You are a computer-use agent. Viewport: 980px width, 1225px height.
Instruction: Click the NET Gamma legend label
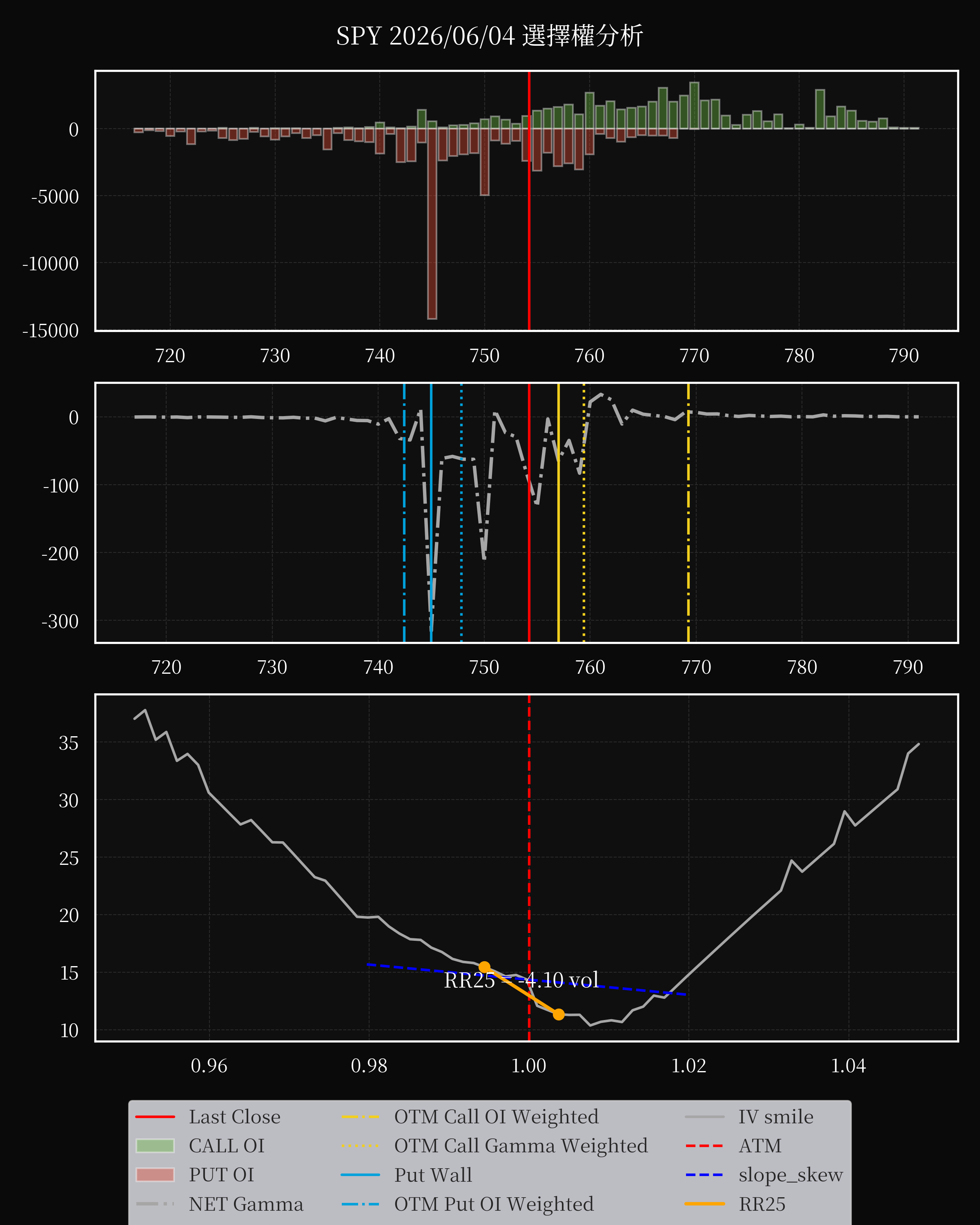click(x=246, y=1204)
